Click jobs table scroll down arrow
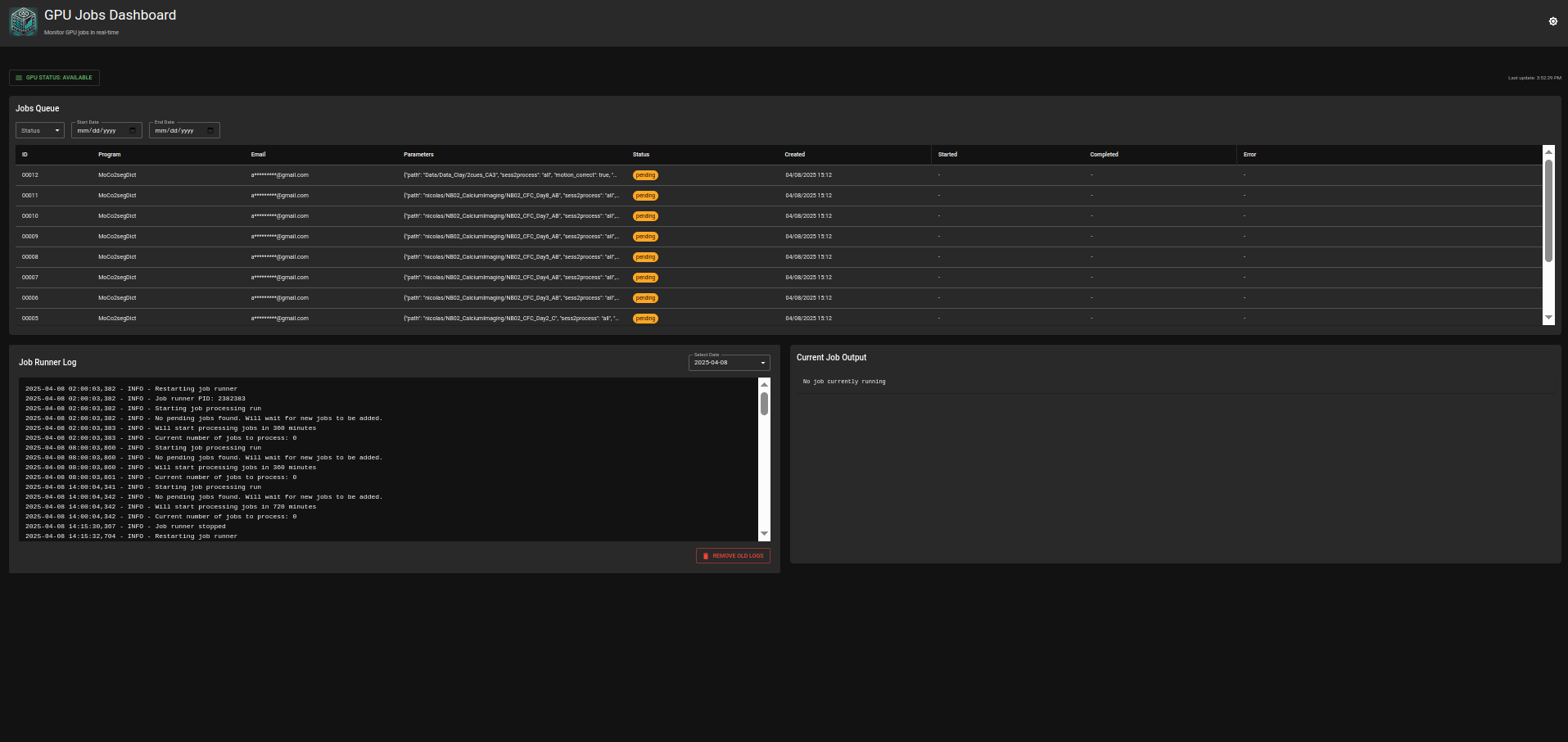Viewport: 1568px width, 742px height. pos(1548,318)
